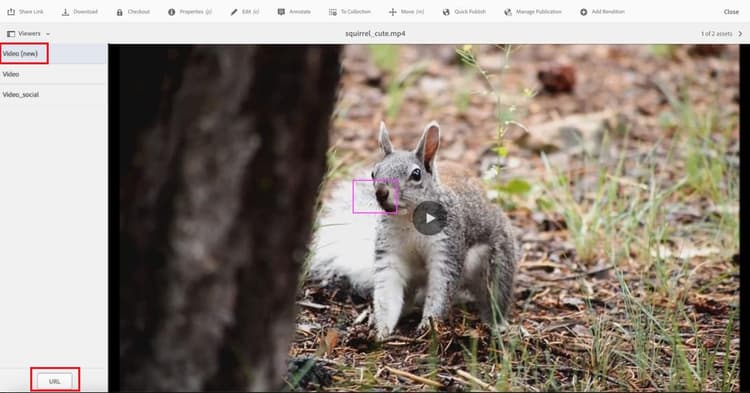The width and height of the screenshot is (750, 393).
Task: Click Quick Publish in toolbar
Action: (x=464, y=11)
